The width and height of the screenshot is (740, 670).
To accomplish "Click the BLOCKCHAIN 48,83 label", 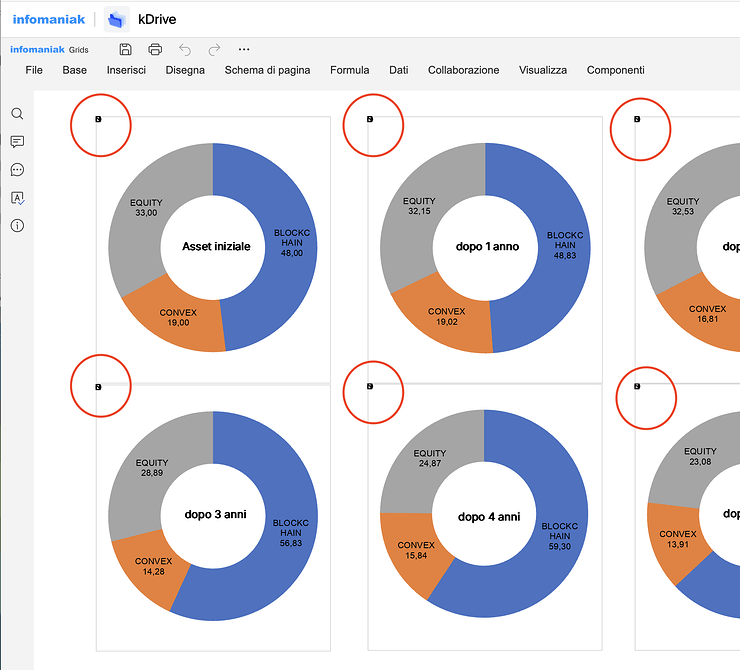I will [565, 245].
